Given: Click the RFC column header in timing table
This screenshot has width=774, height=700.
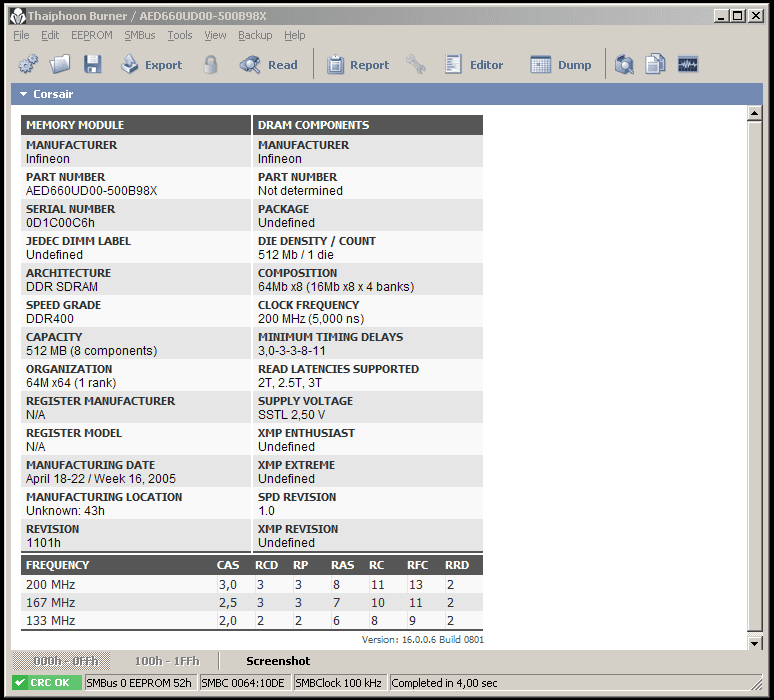Looking at the screenshot, I should pyautogui.click(x=417, y=565).
